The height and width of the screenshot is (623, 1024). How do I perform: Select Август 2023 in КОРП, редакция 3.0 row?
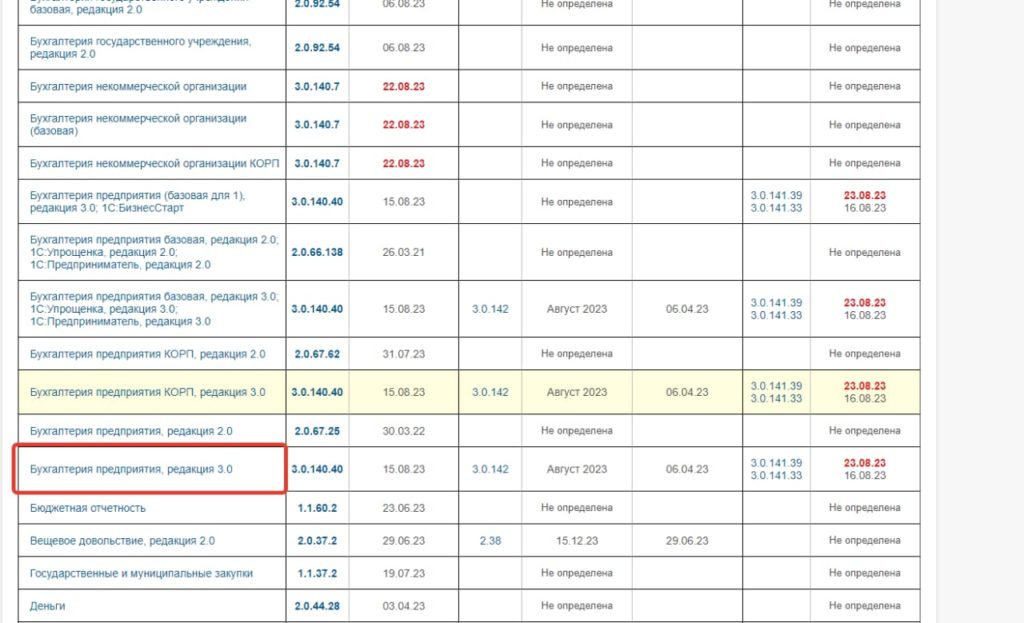pyautogui.click(x=577, y=392)
